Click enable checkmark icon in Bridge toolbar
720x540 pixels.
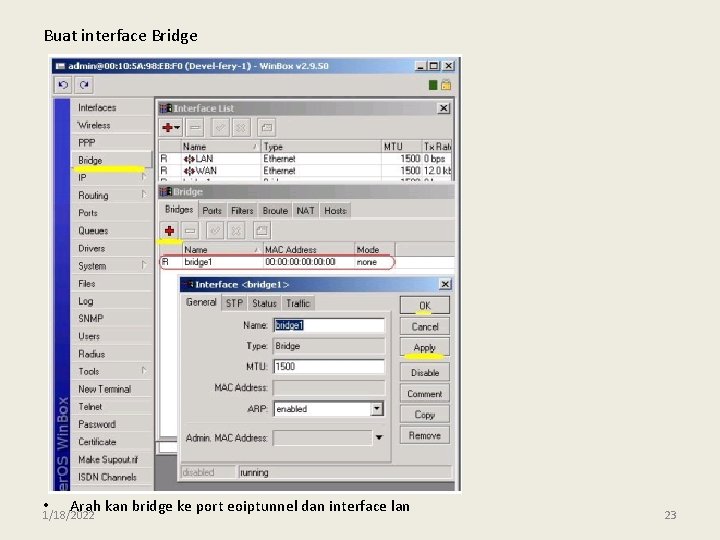(215, 231)
